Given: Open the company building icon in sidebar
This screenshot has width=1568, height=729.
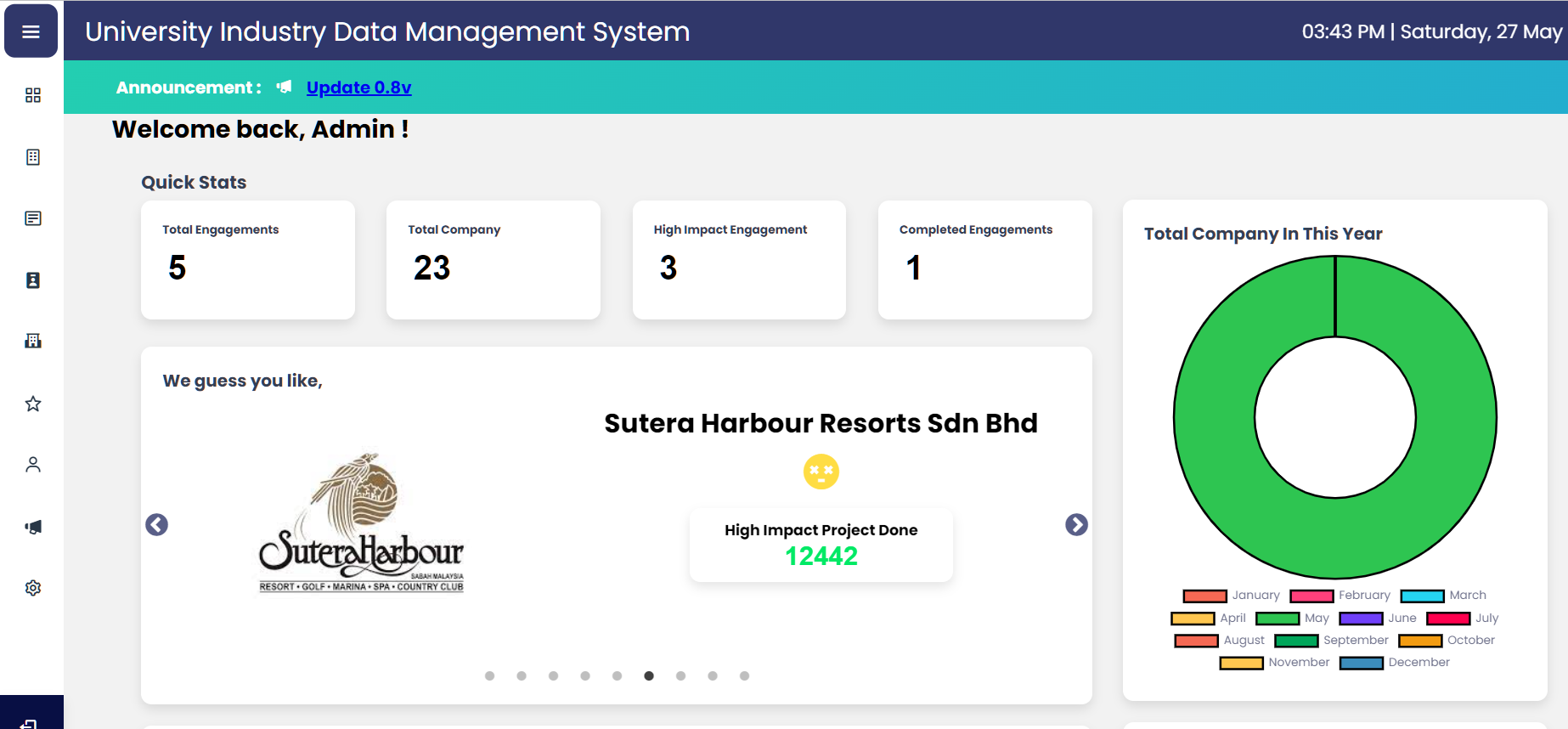Looking at the screenshot, I should [33, 341].
